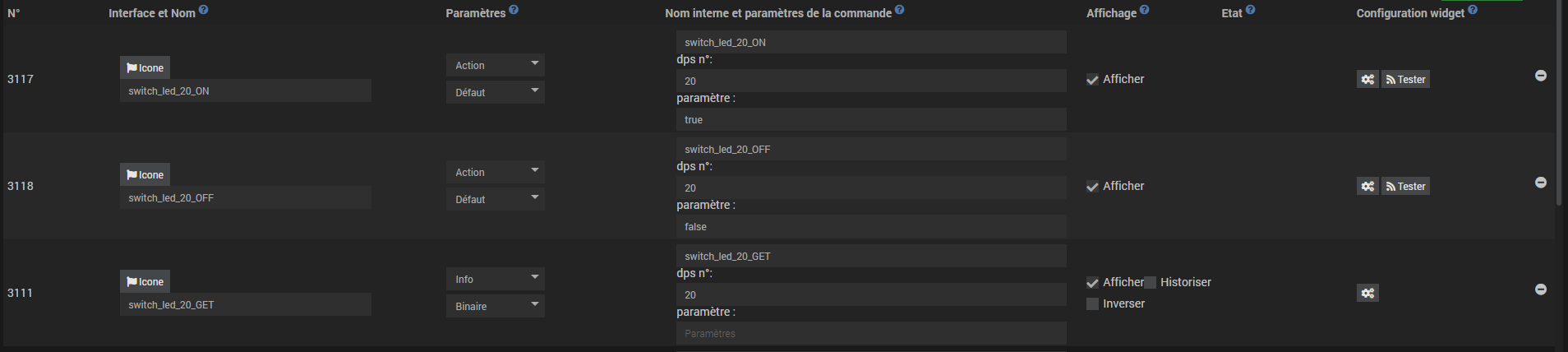Remove command 3111 with minus icon
This screenshot has height=352, width=1568.
[1541, 289]
